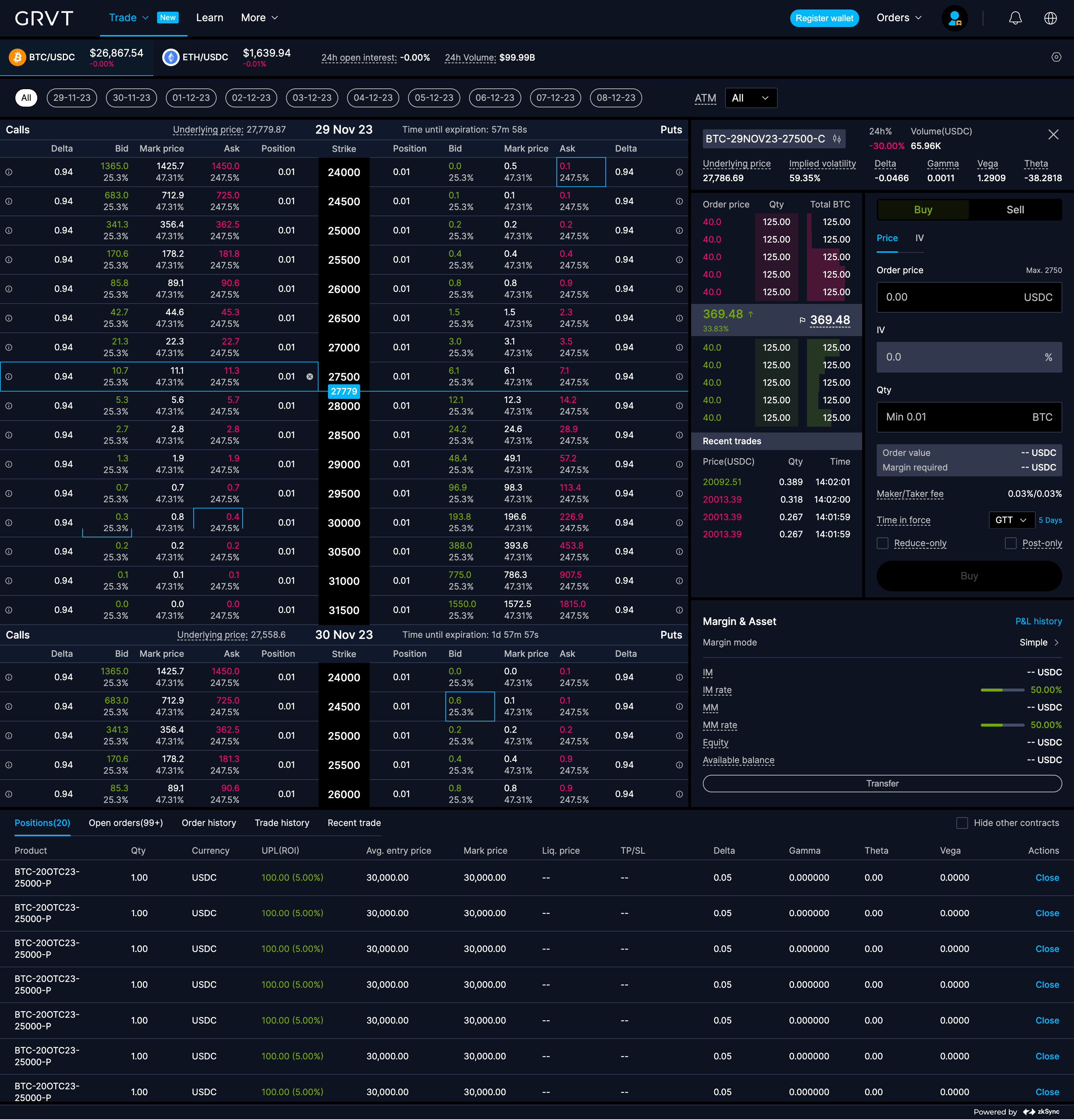Click the Order price input field
The image size is (1074, 1120).
[x=968, y=297]
